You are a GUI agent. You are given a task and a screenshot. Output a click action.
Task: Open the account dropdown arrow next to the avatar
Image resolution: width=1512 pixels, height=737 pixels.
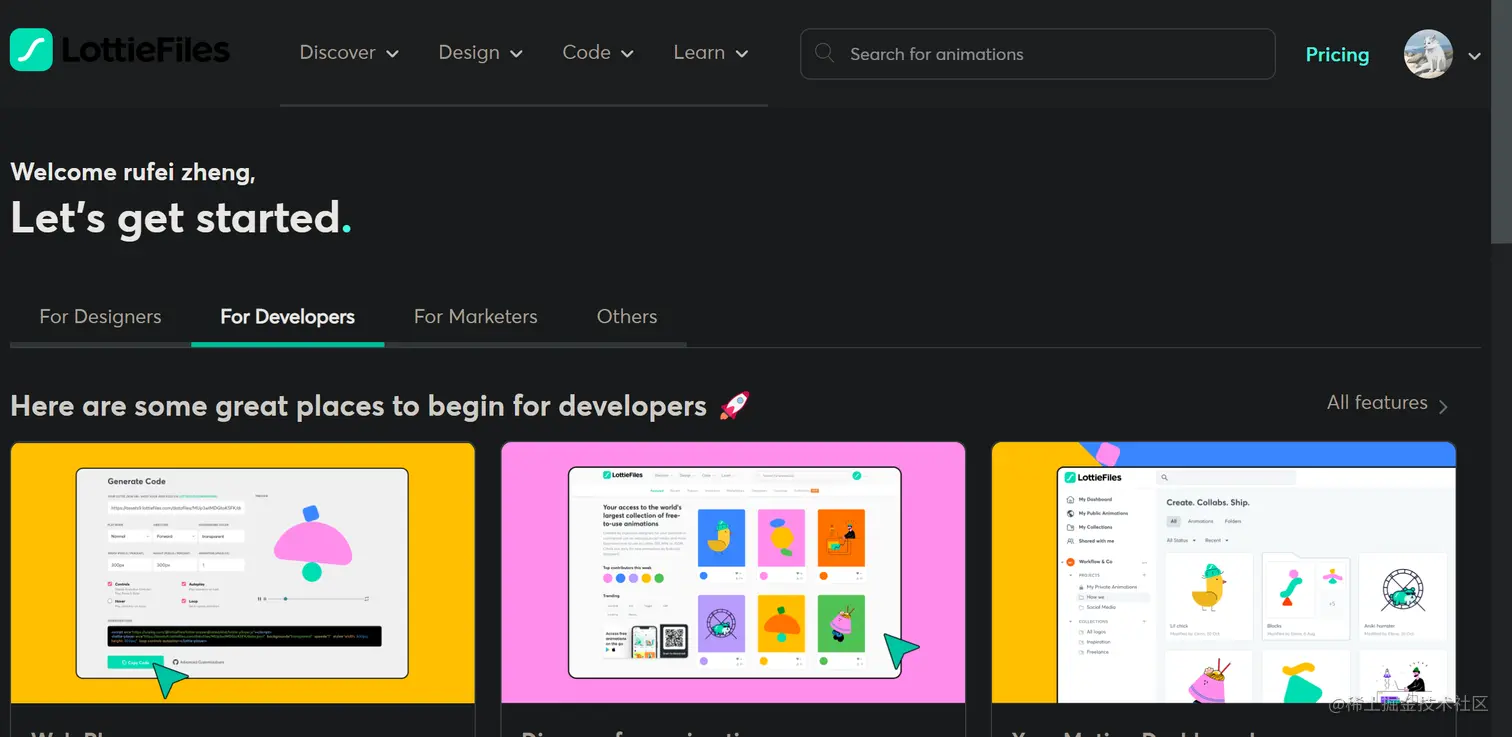click(x=1474, y=57)
